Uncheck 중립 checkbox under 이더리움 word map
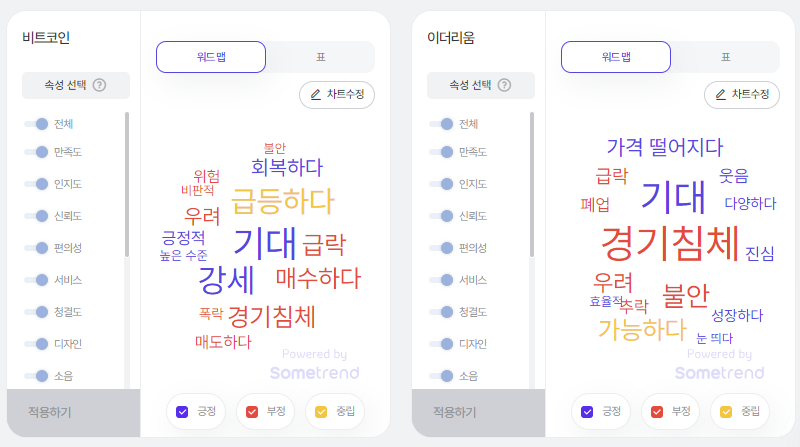This screenshot has height=447, width=800. pyautogui.click(x=726, y=412)
